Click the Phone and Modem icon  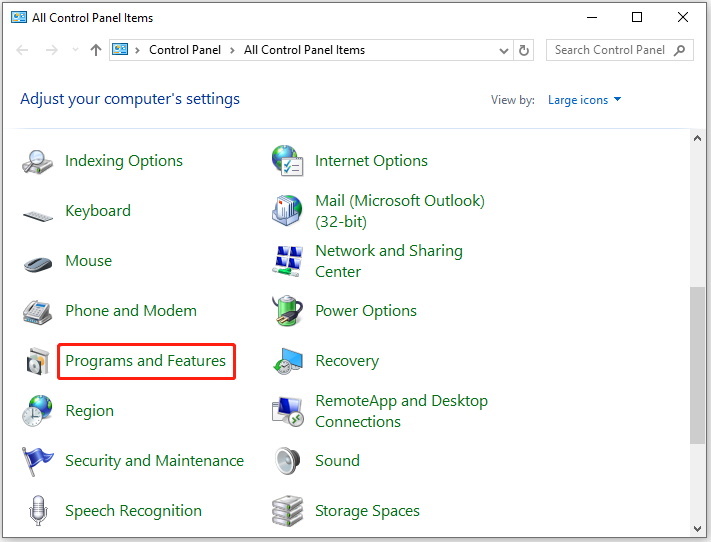38,311
